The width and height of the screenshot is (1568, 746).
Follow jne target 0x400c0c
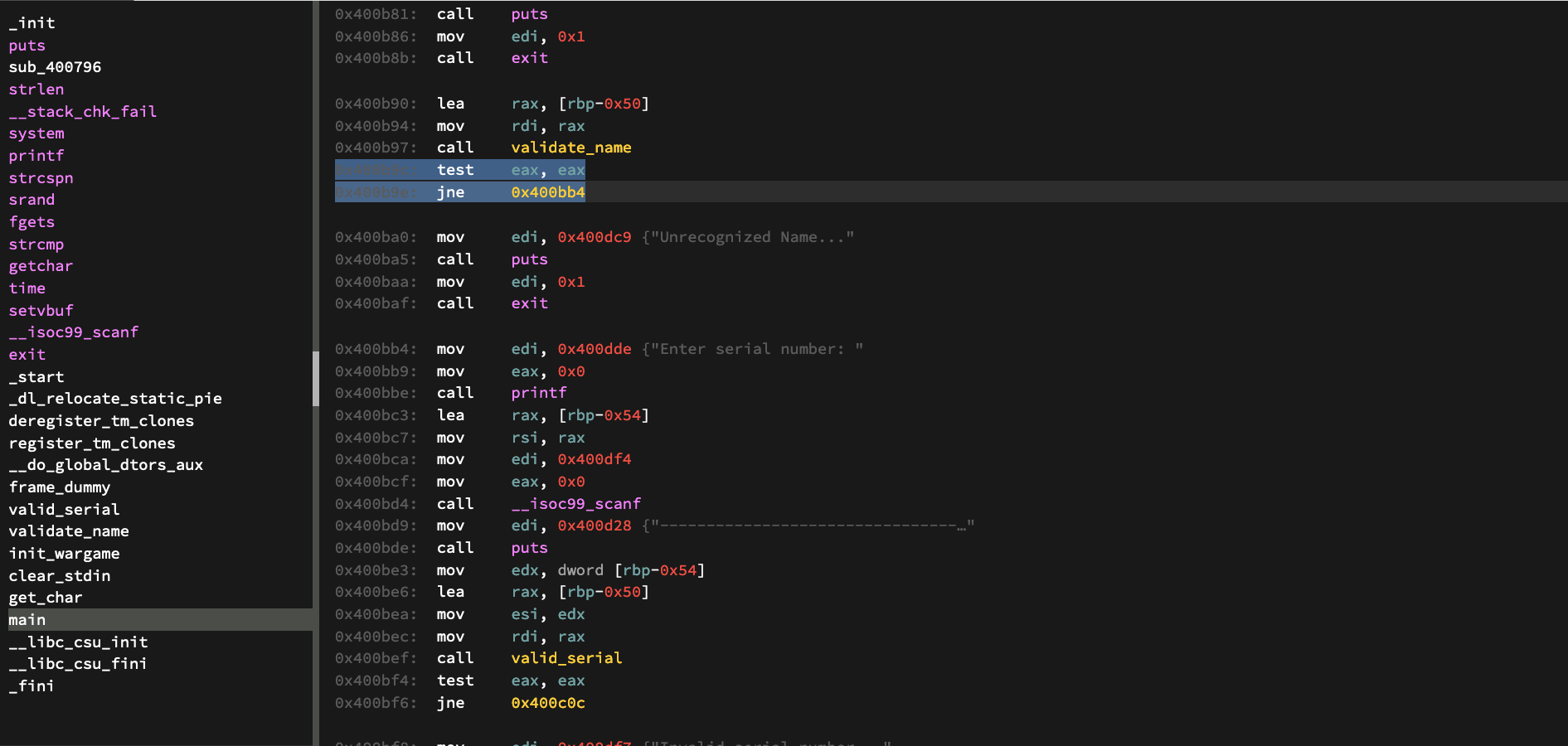click(x=548, y=703)
